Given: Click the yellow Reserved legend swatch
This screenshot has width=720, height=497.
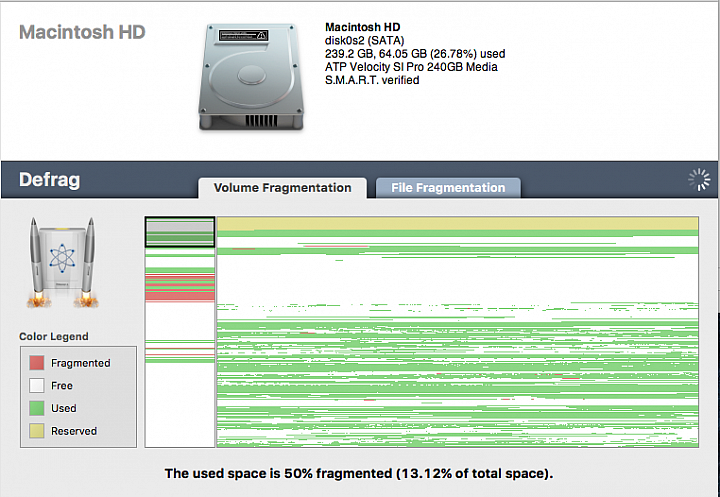Looking at the screenshot, I should pos(37,431).
